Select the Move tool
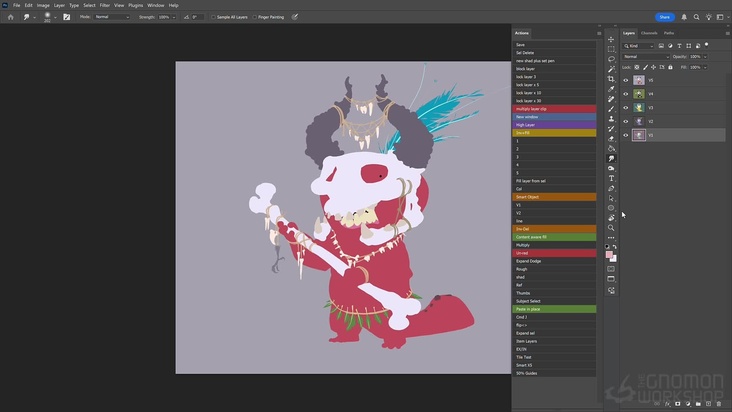The image size is (732, 412). tap(611, 39)
